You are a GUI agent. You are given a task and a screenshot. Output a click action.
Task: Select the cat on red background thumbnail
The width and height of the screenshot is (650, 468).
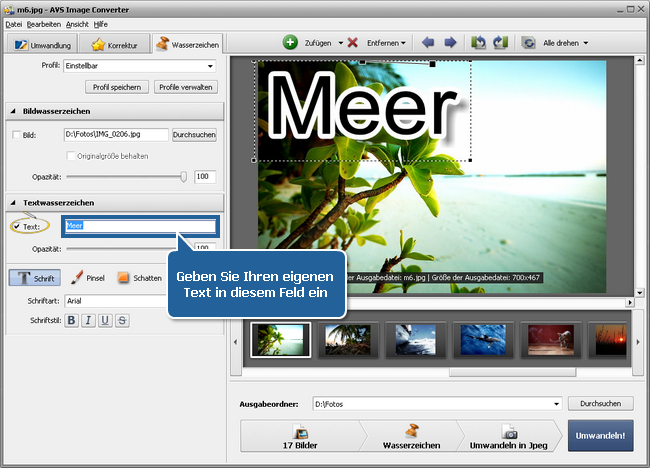[x=551, y=340]
